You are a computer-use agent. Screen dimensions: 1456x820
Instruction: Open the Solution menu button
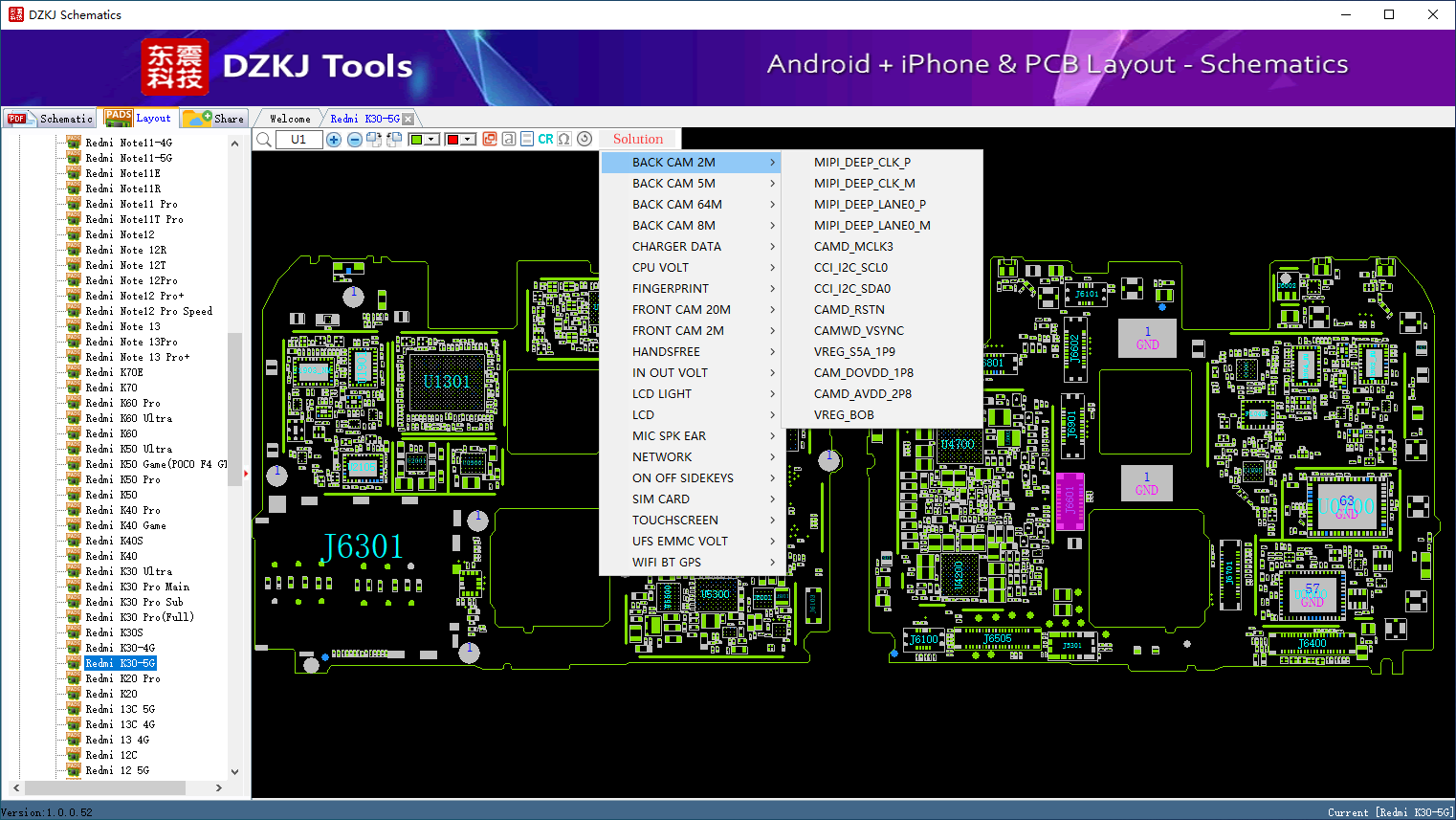pyautogui.click(x=638, y=139)
